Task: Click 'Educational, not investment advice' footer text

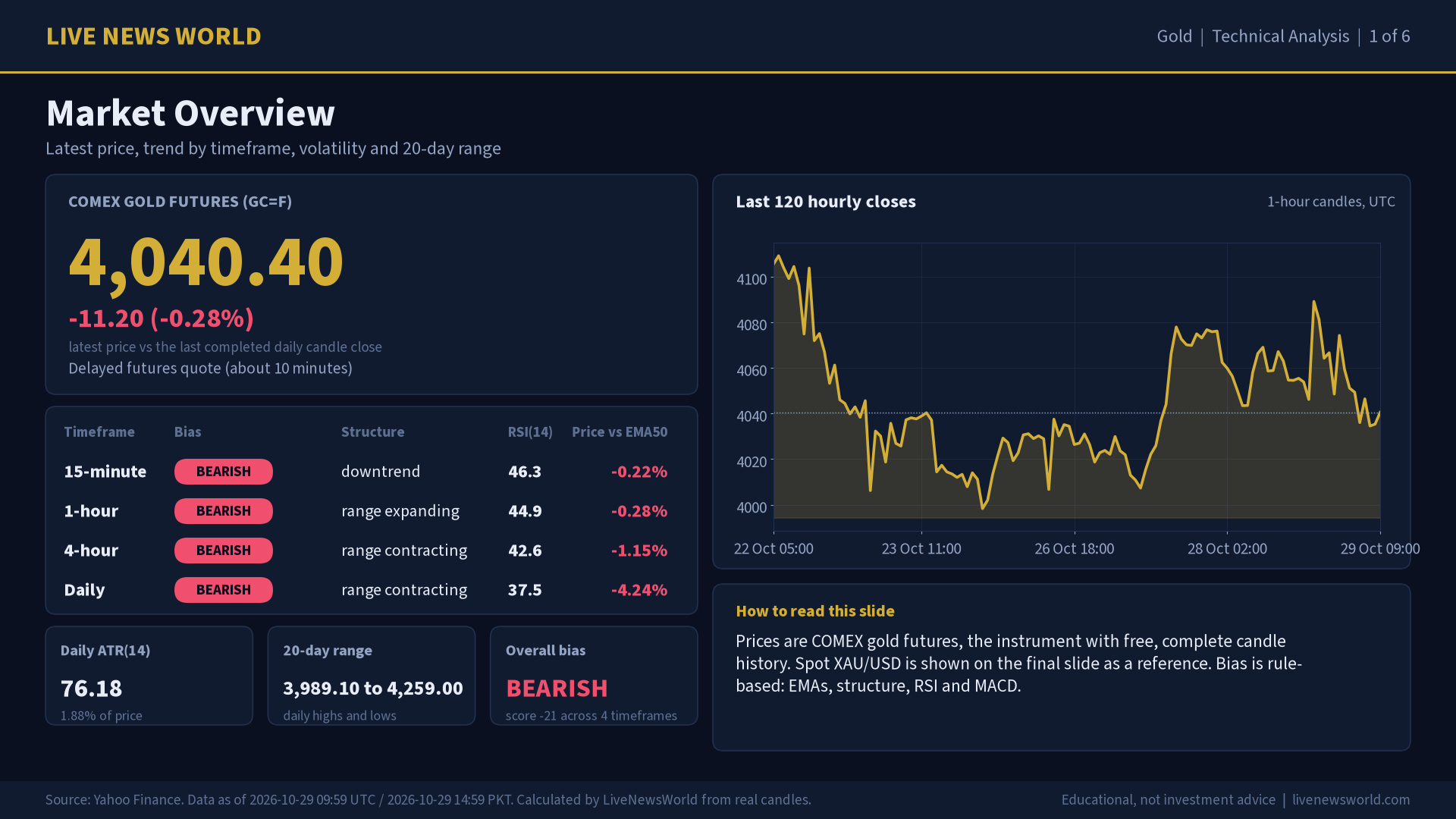Action: [1169, 800]
